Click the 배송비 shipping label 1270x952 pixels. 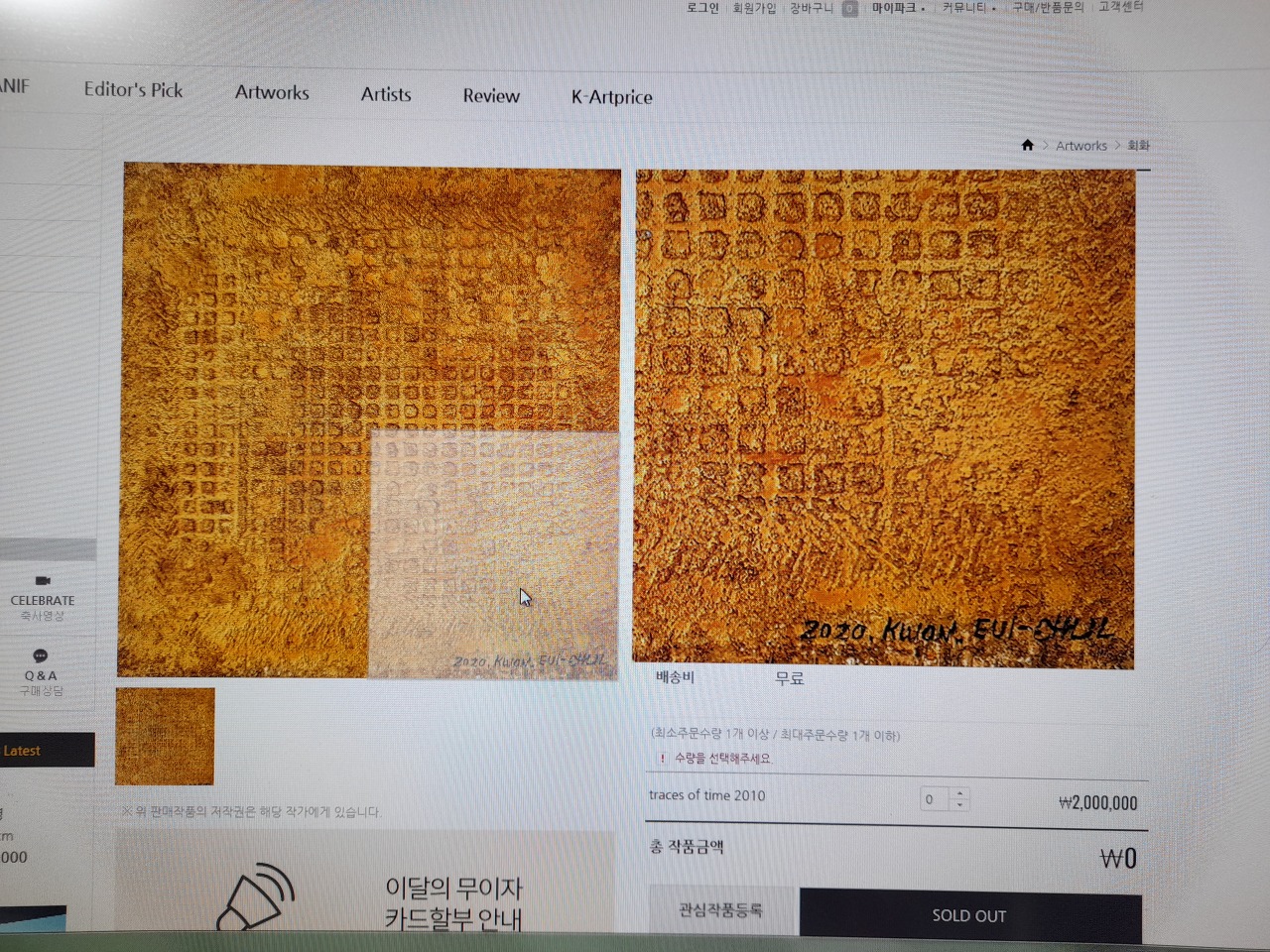coord(675,677)
